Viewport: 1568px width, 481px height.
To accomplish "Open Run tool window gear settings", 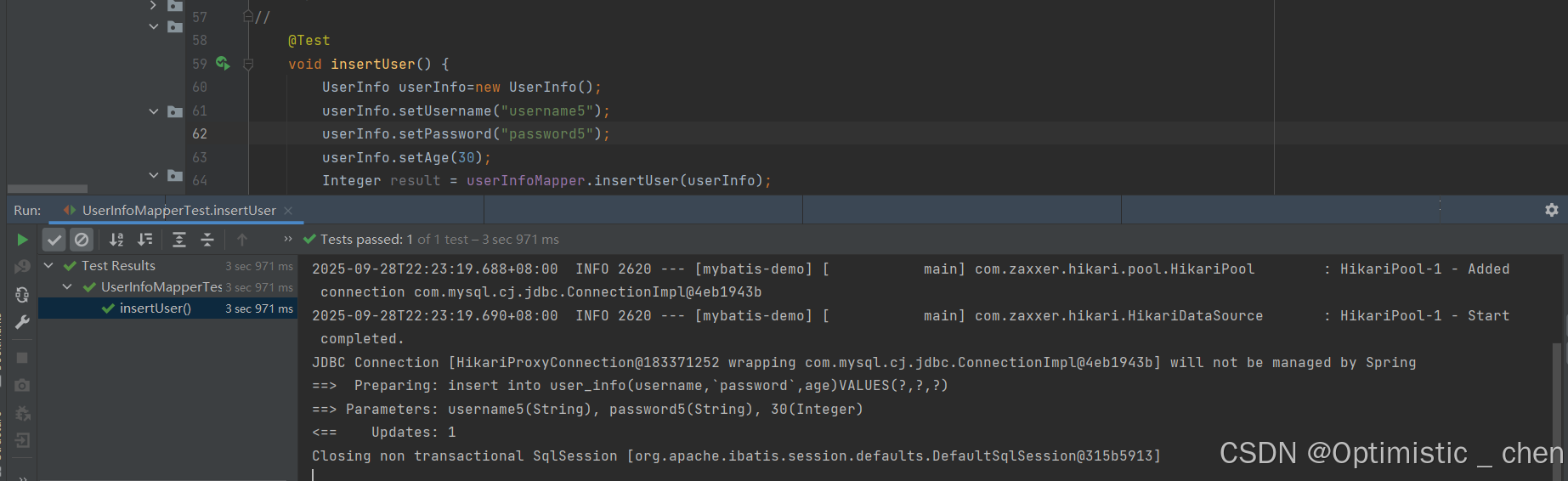I will [1551, 210].
